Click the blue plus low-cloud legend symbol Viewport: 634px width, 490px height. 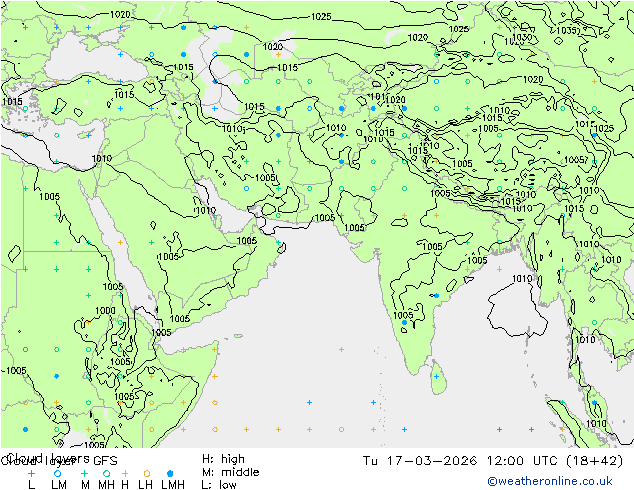(x=31, y=473)
